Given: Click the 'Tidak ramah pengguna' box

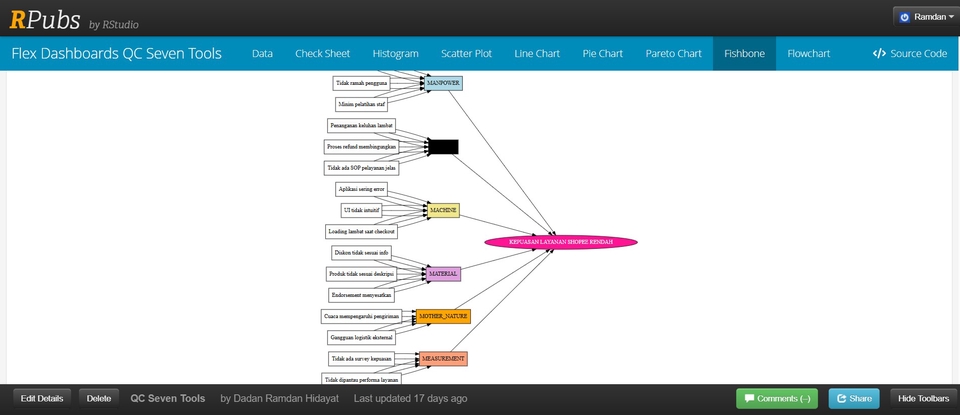Looking at the screenshot, I should point(361,83).
